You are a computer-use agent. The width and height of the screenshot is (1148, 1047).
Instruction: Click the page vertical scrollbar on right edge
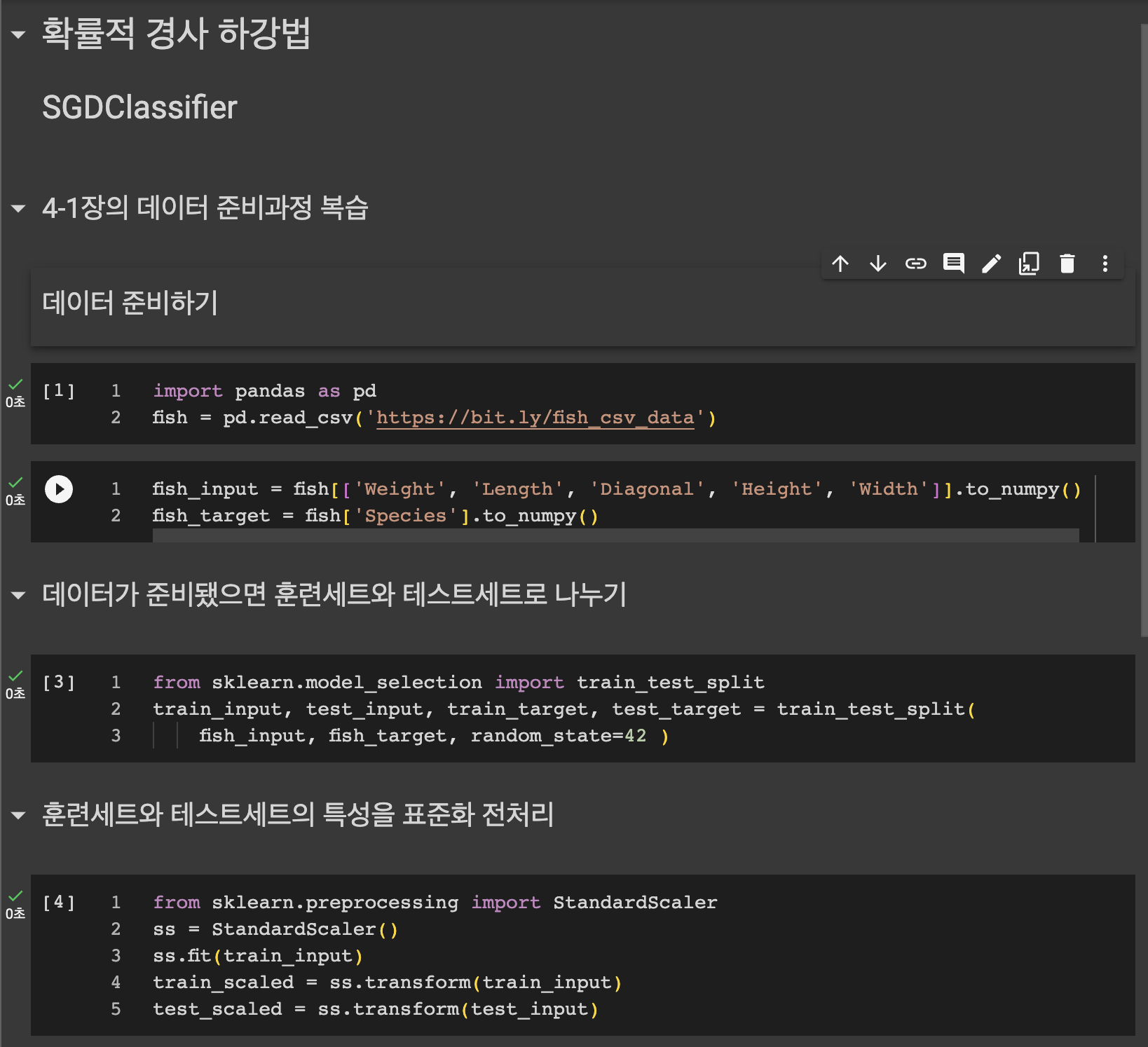point(1144,329)
